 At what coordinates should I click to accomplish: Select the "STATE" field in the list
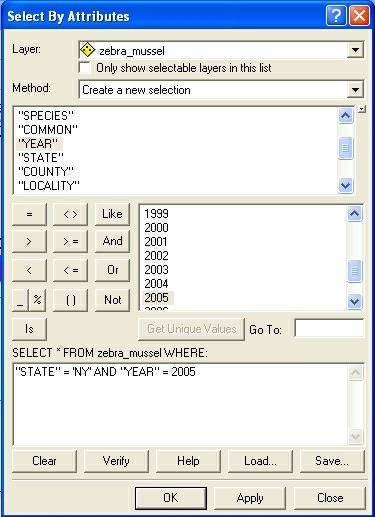41,158
